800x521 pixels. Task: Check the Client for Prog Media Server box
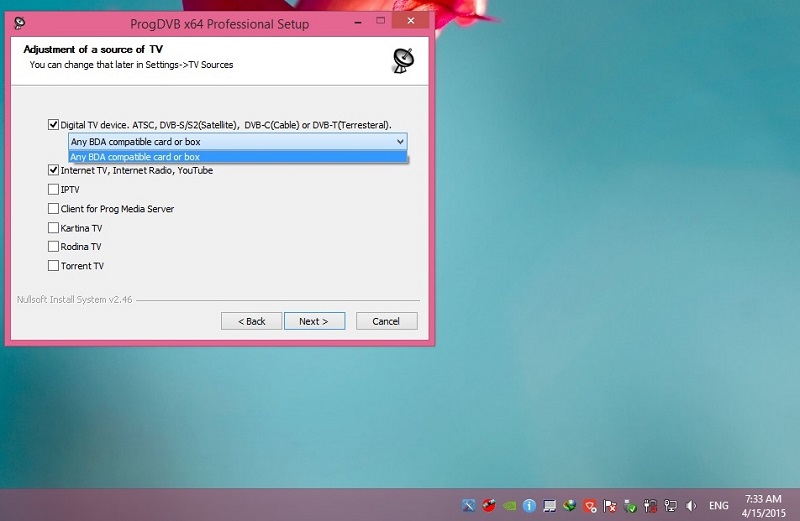(53, 209)
